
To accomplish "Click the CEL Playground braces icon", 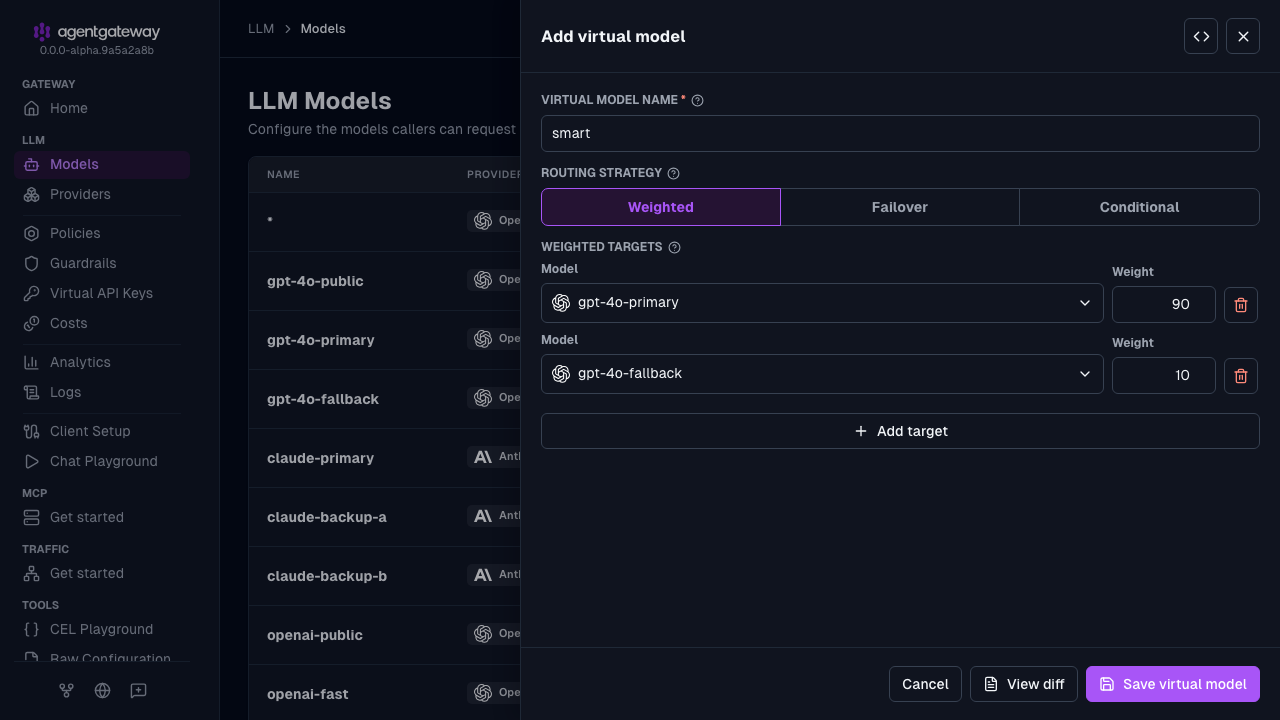I will click(x=31, y=629).
